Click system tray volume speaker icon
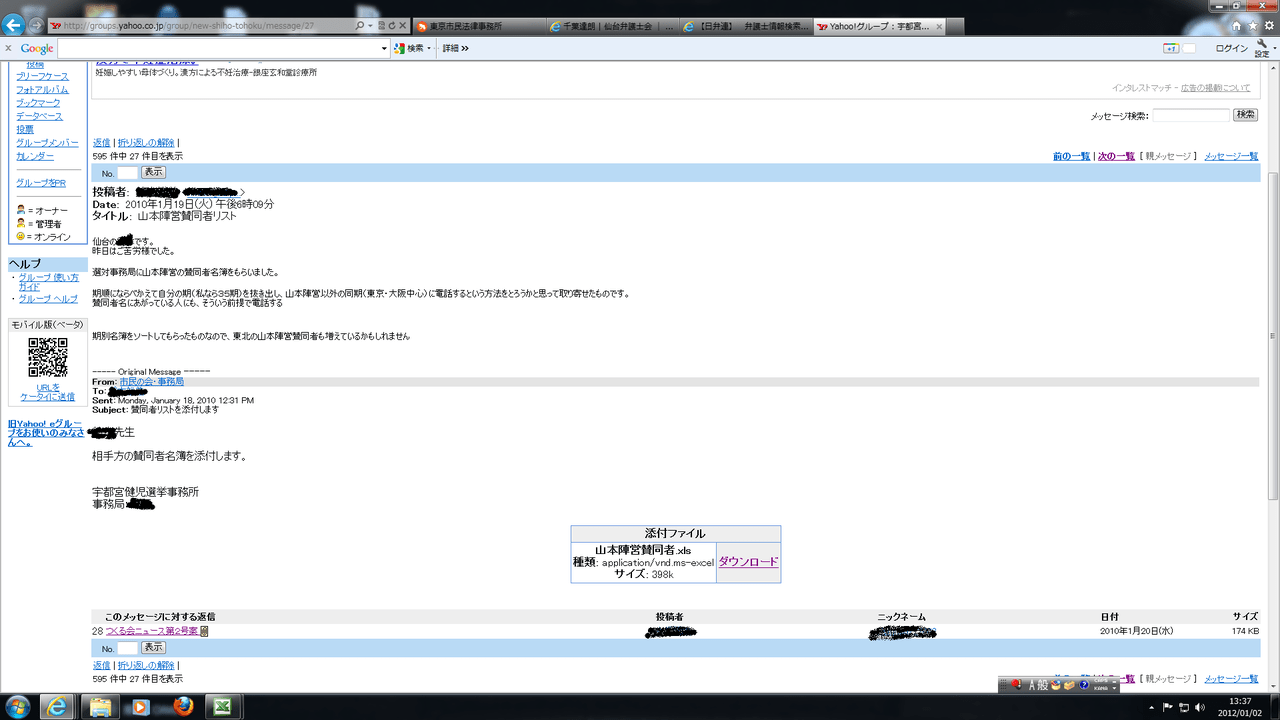Viewport: 1280px width, 720px height. click(x=1202, y=707)
